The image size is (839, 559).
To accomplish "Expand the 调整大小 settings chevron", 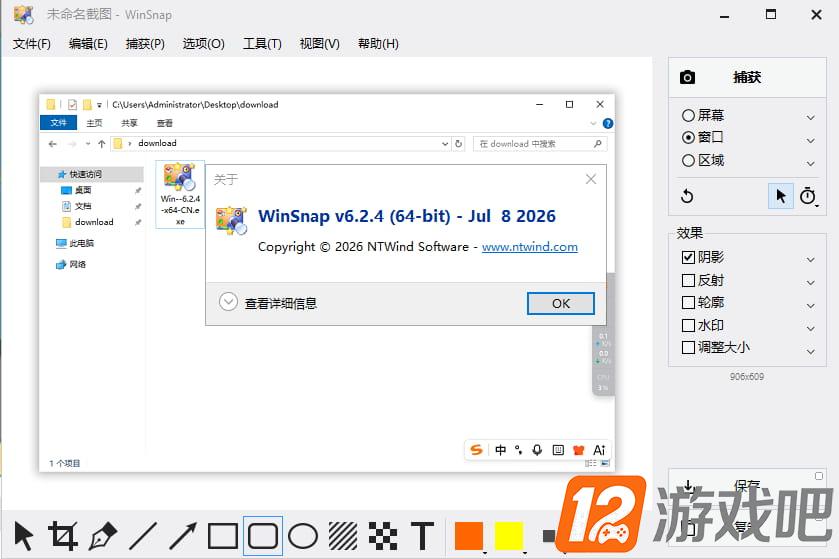I will point(811,351).
